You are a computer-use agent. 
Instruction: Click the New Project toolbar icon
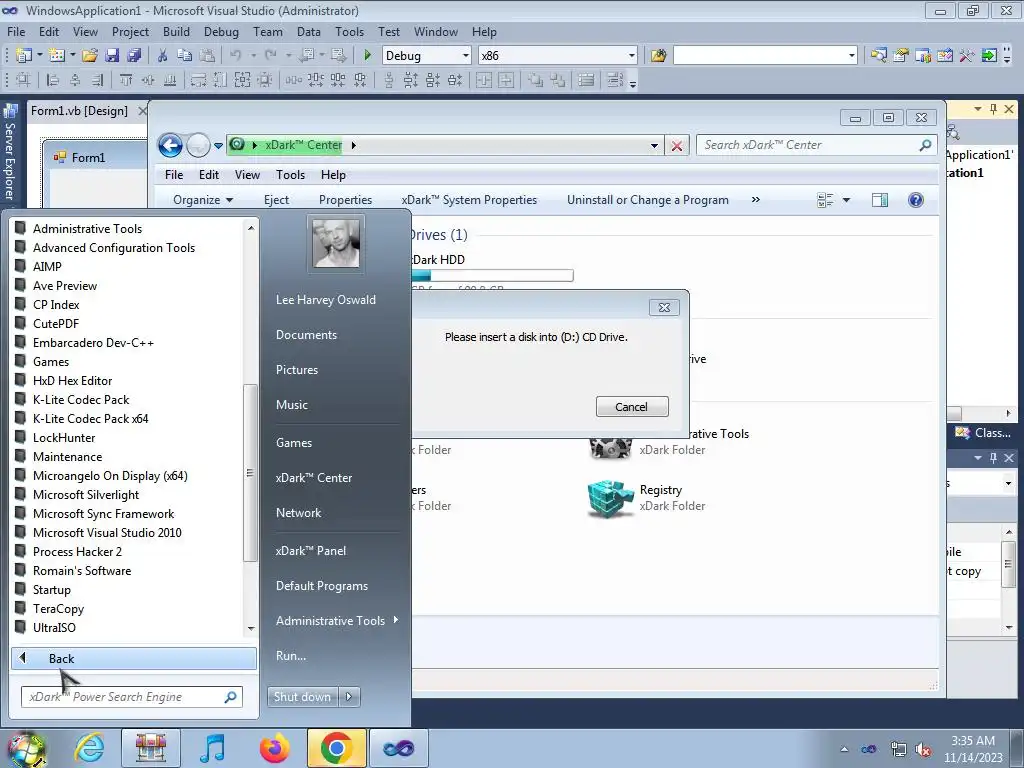(x=24, y=56)
